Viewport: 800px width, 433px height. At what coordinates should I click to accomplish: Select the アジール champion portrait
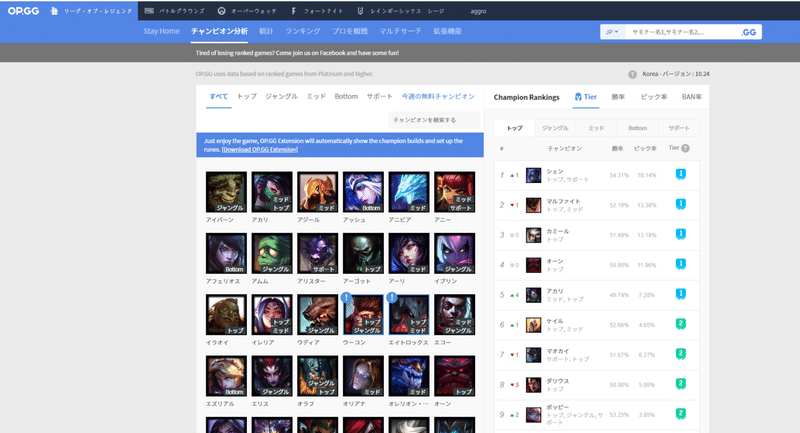click(317, 192)
